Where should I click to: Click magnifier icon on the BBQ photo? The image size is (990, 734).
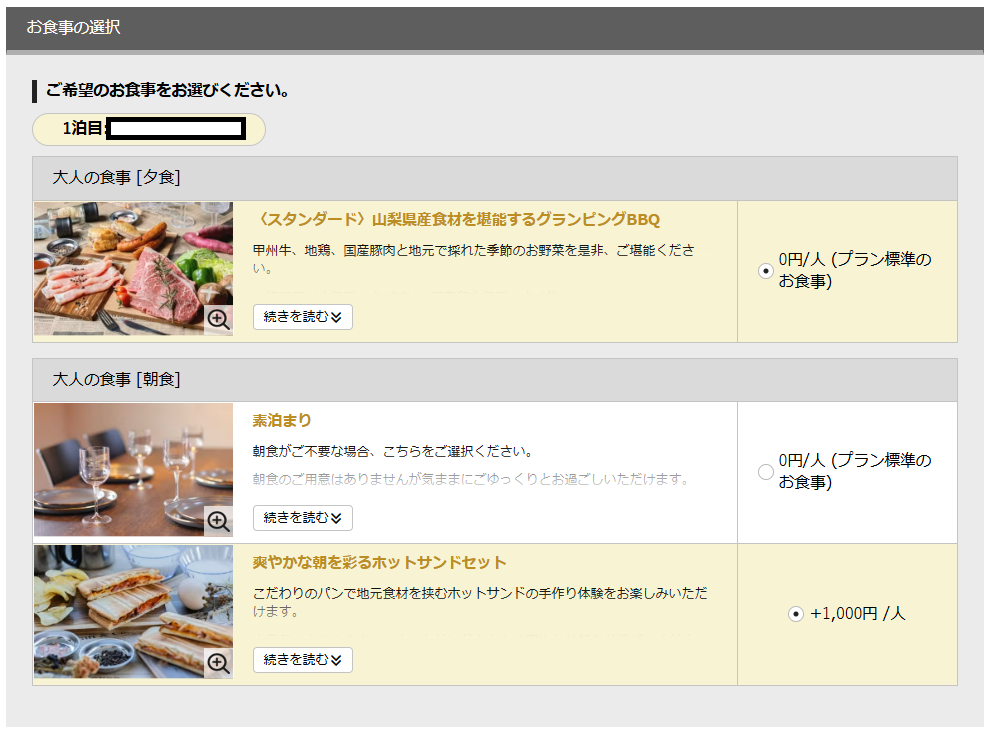(218, 320)
